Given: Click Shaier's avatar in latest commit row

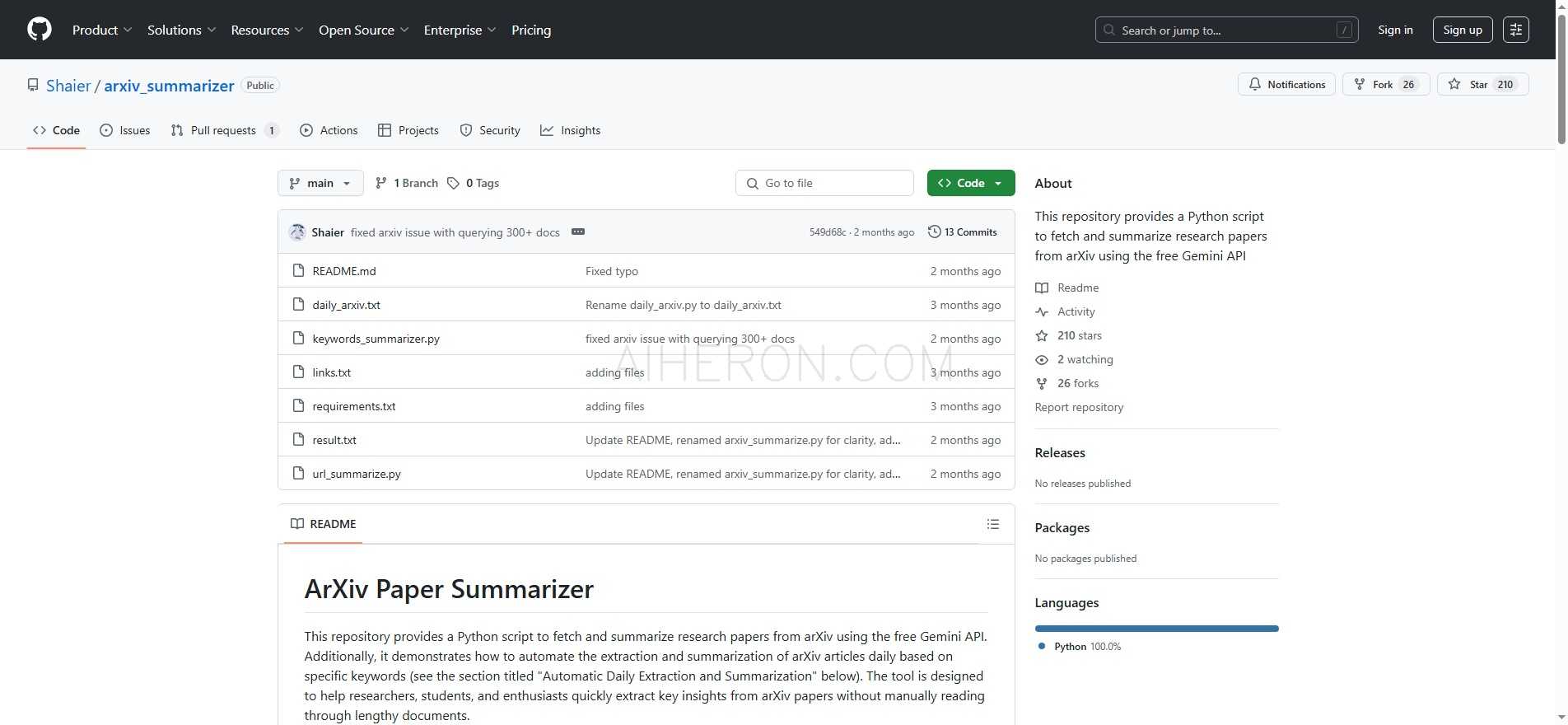Looking at the screenshot, I should (297, 232).
